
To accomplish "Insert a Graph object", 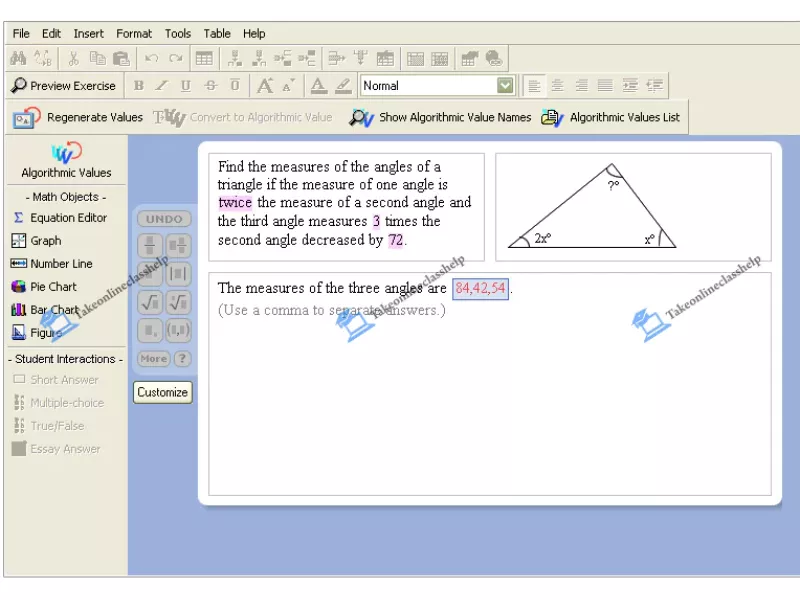I will pyautogui.click(x=36, y=241).
